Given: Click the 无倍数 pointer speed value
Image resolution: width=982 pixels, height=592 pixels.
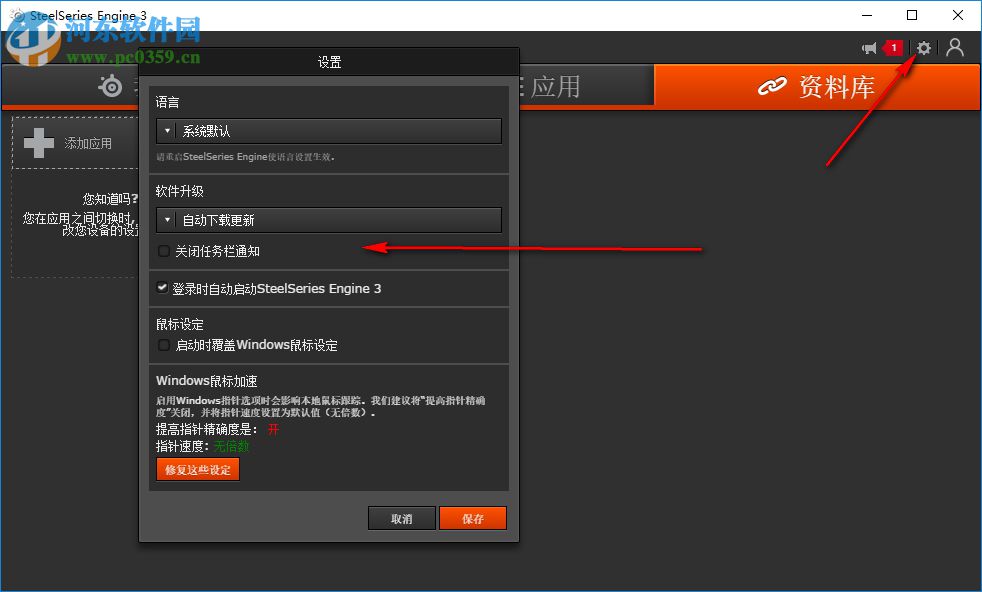Looking at the screenshot, I should (232, 446).
